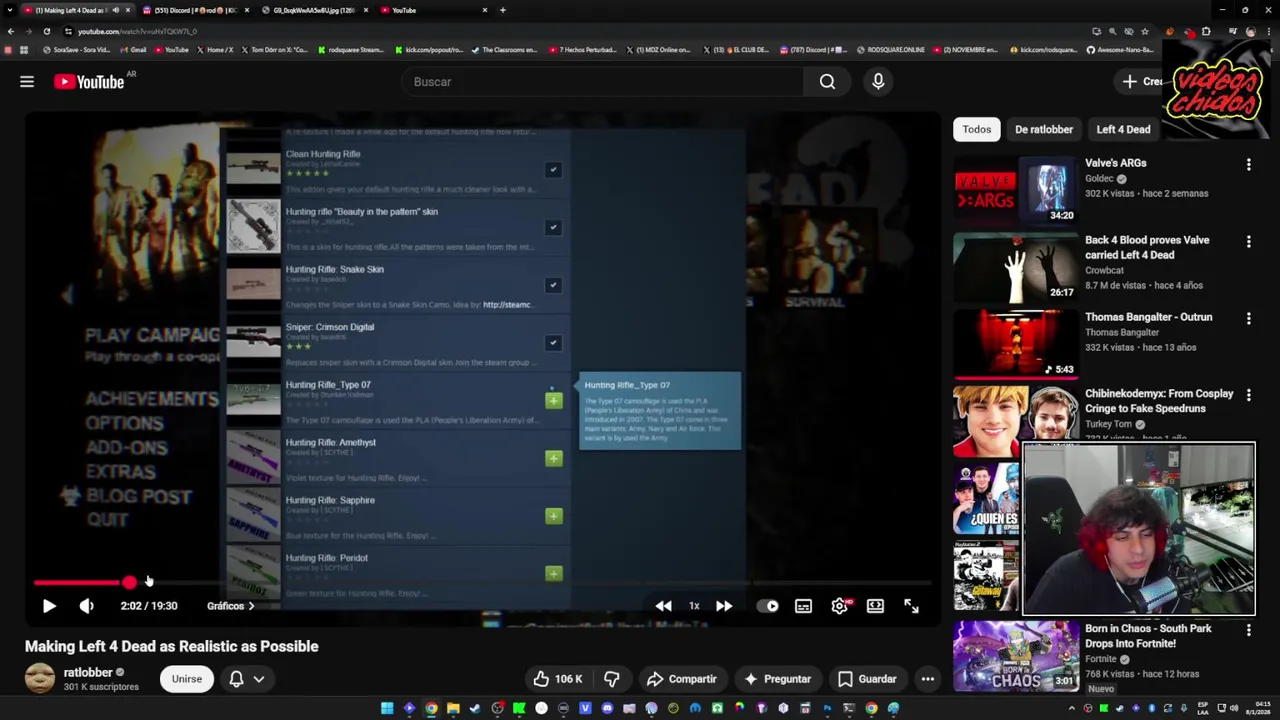Enter fullscreen with the expand icon
This screenshot has height=720, width=1280.
click(x=911, y=606)
